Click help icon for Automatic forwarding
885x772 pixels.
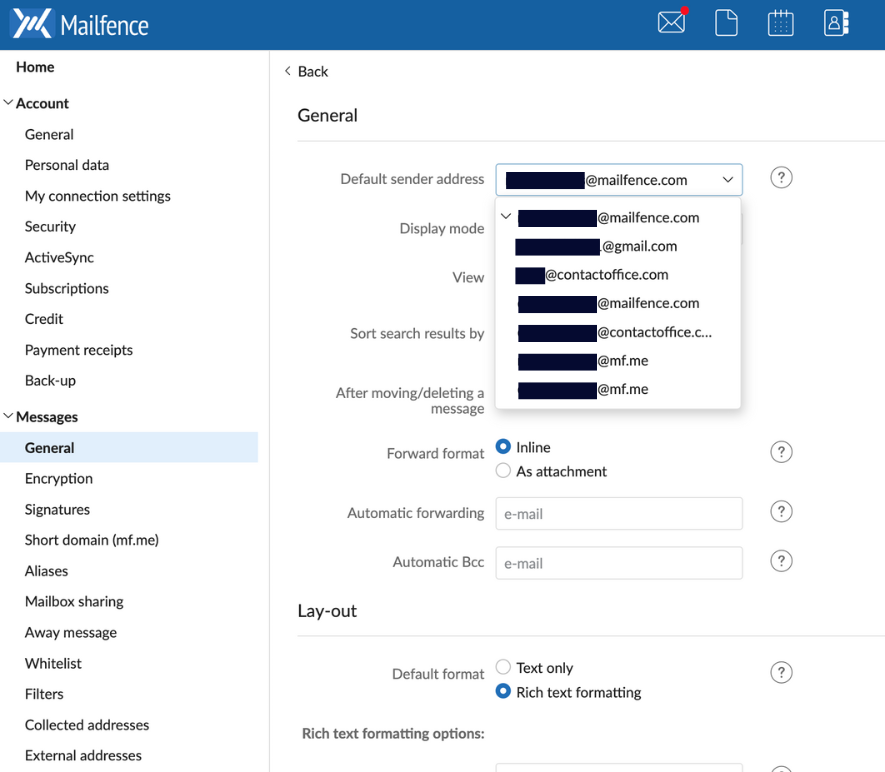pos(781,512)
